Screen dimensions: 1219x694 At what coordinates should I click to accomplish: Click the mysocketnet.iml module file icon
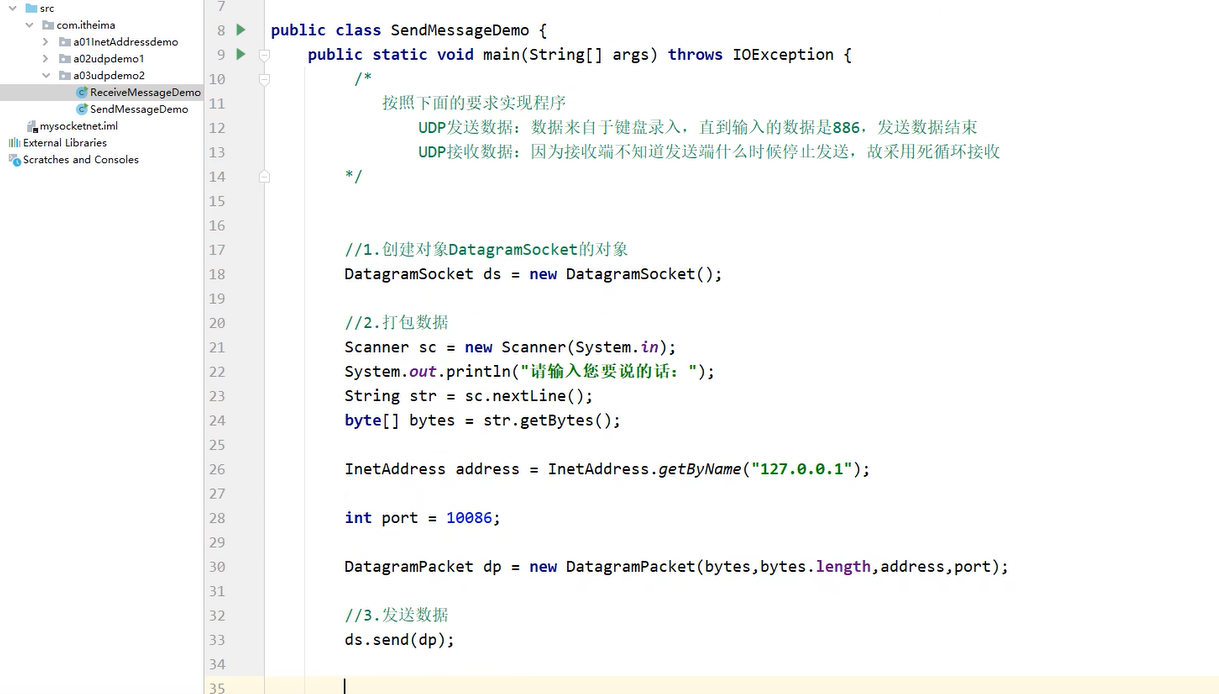click(32, 126)
